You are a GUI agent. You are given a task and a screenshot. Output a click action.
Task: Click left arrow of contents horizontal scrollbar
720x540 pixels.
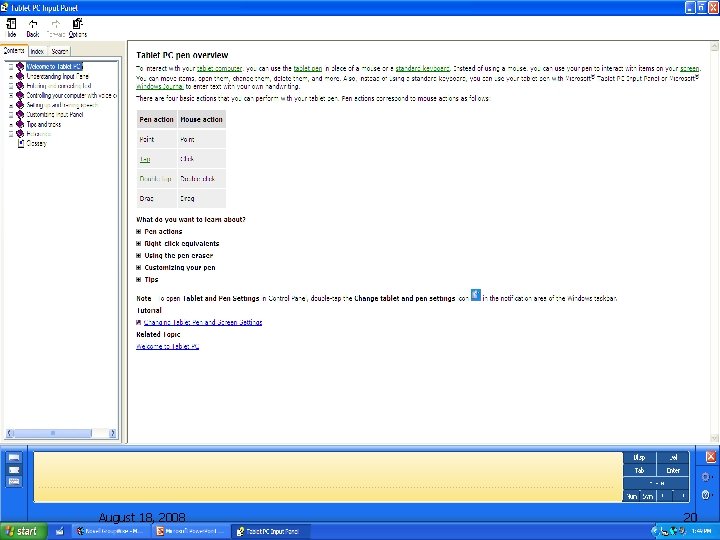10,433
